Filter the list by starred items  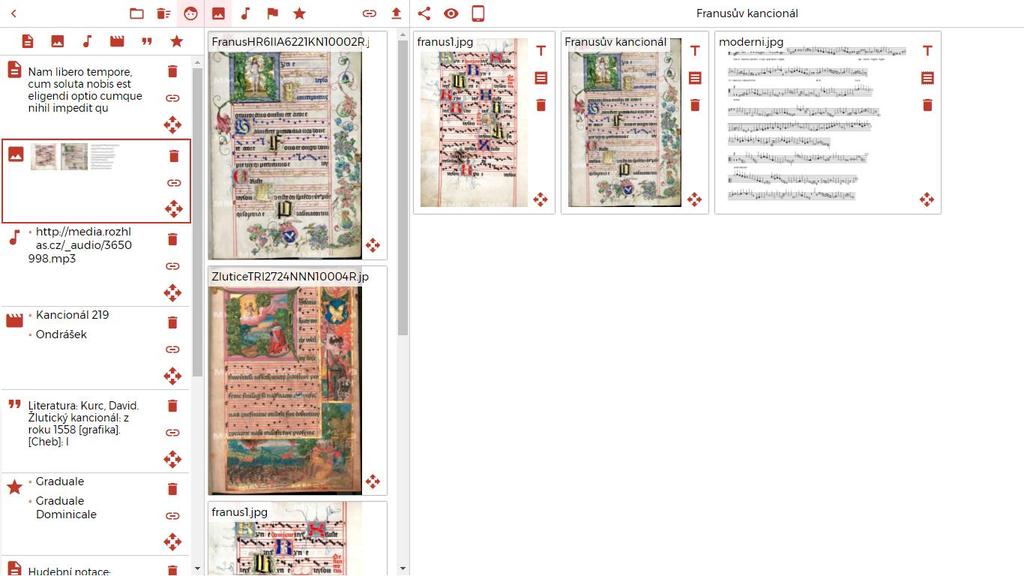[x=176, y=41]
